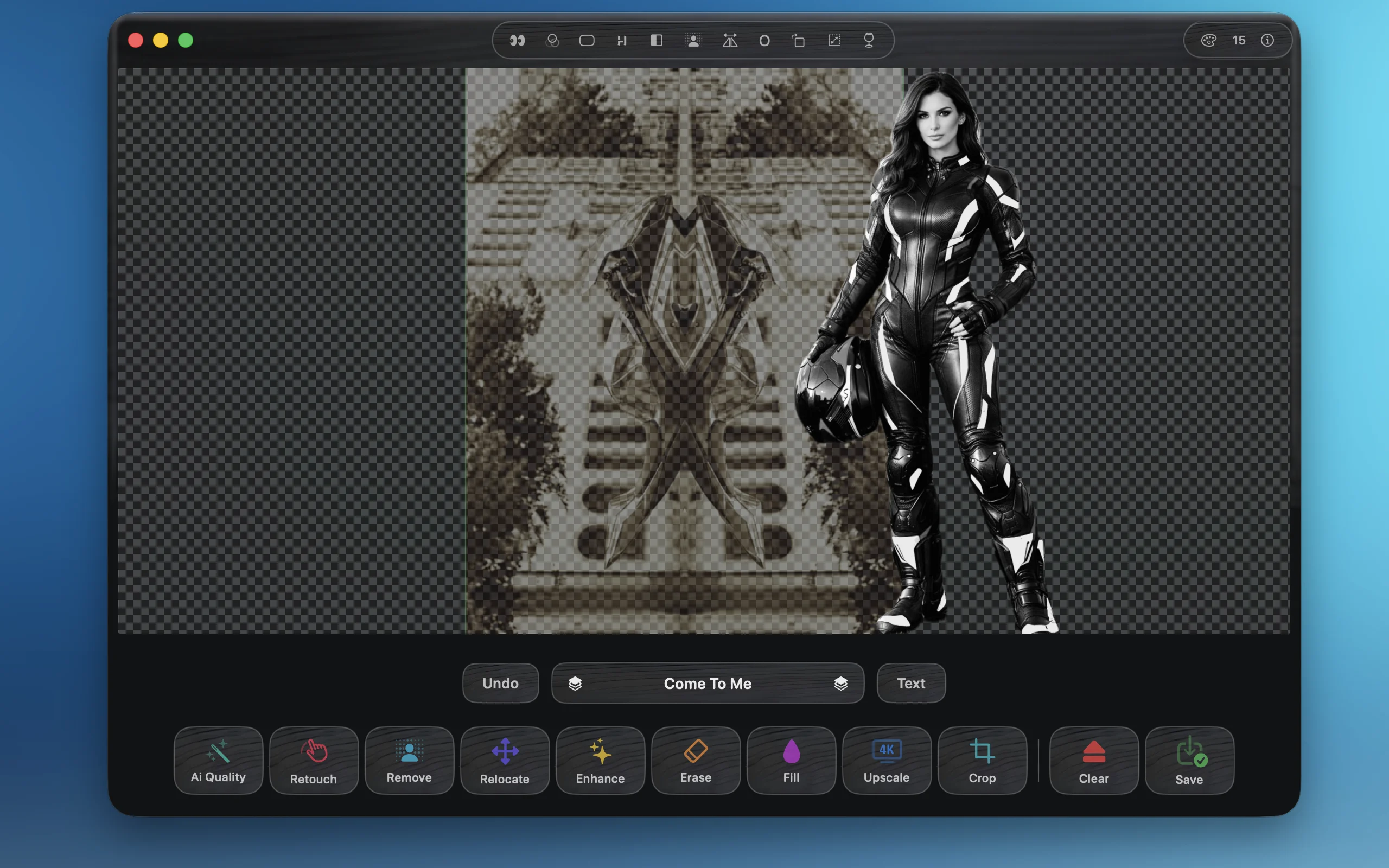
Task: Toggle the circle shape icon in toolbar
Action: [764, 40]
